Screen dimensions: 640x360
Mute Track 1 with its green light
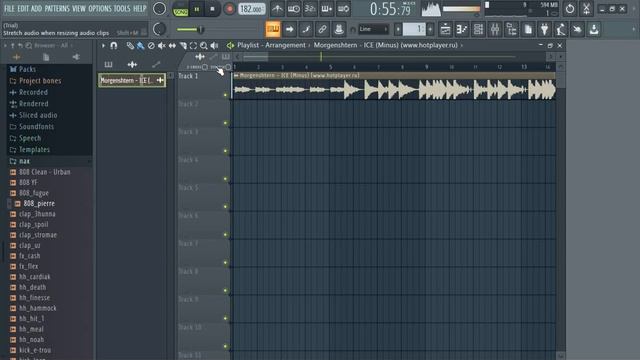(x=225, y=95)
